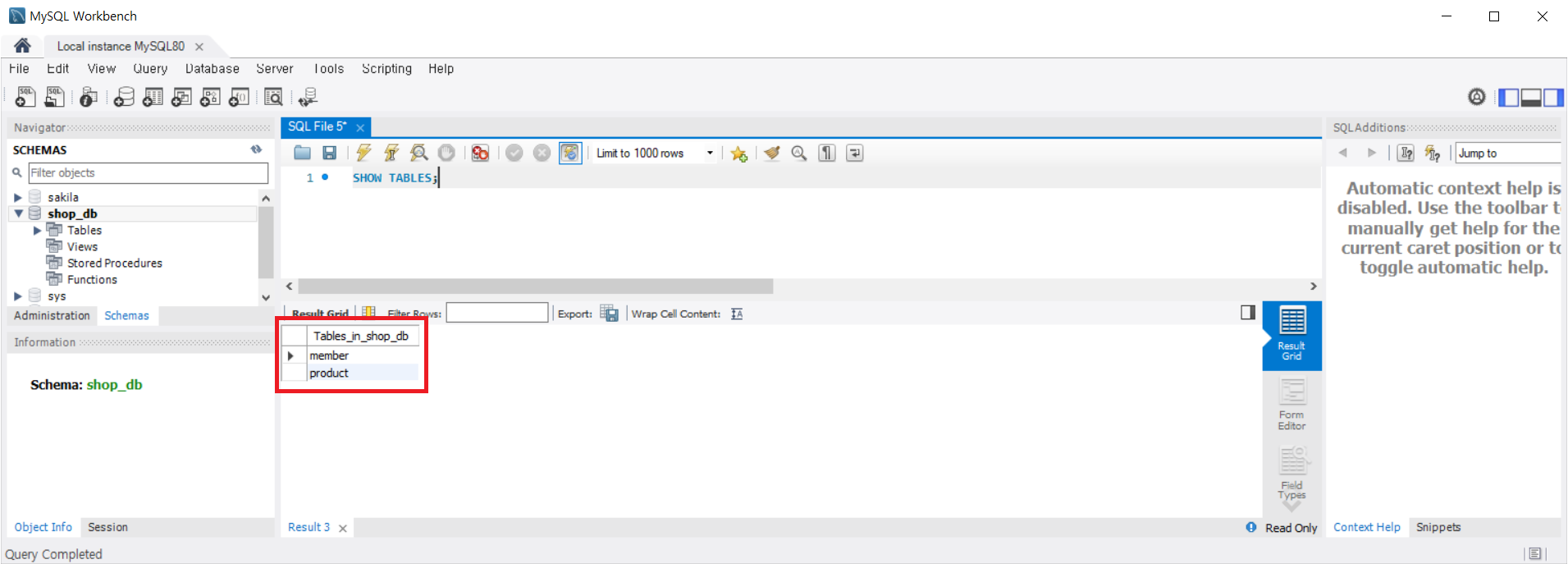Execute statement under cursor icon

[x=391, y=153]
